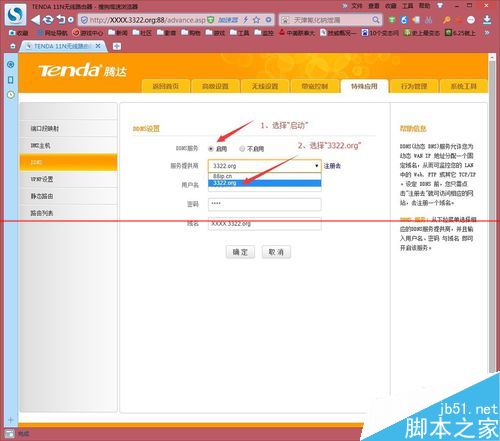The width and height of the screenshot is (500, 441).
Task: Click the 确定 button
Action: pyautogui.click(x=240, y=252)
